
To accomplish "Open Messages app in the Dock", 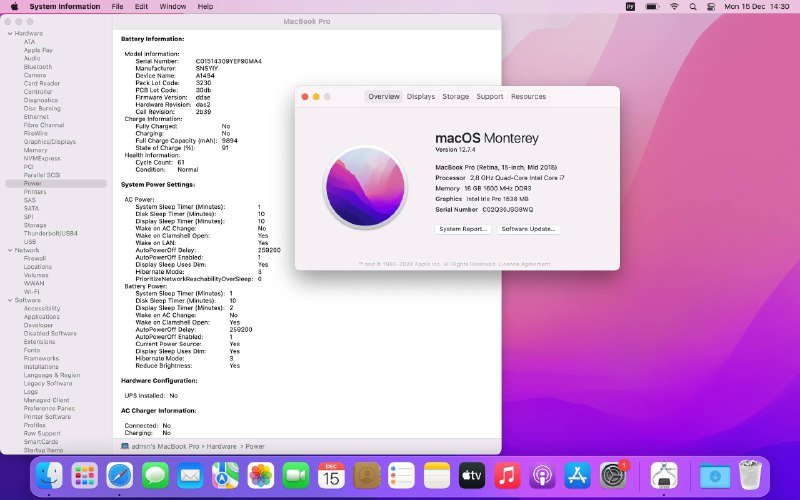I will tap(155, 476).
